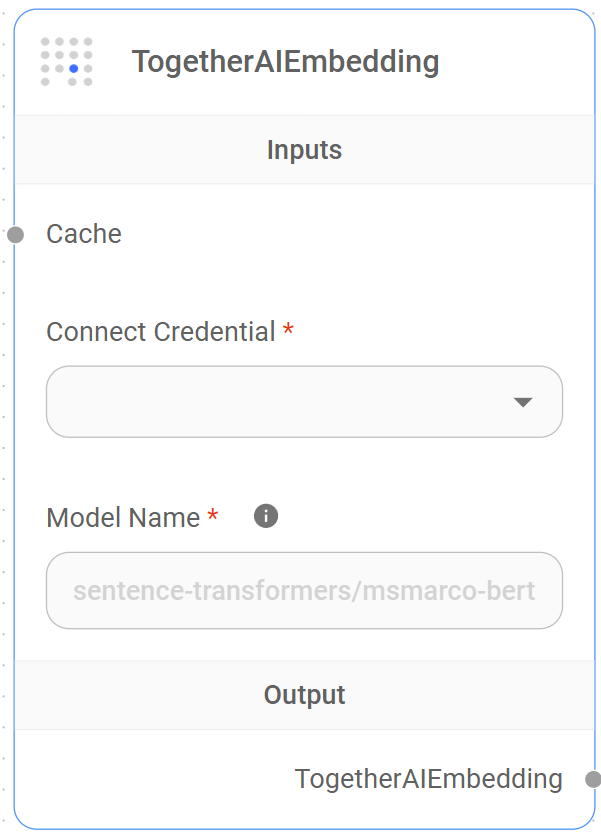Click the Cache input label
Image resolution: width=601 pixels, height=838 pixels.
pyautogui.click(x=83, y=234)
